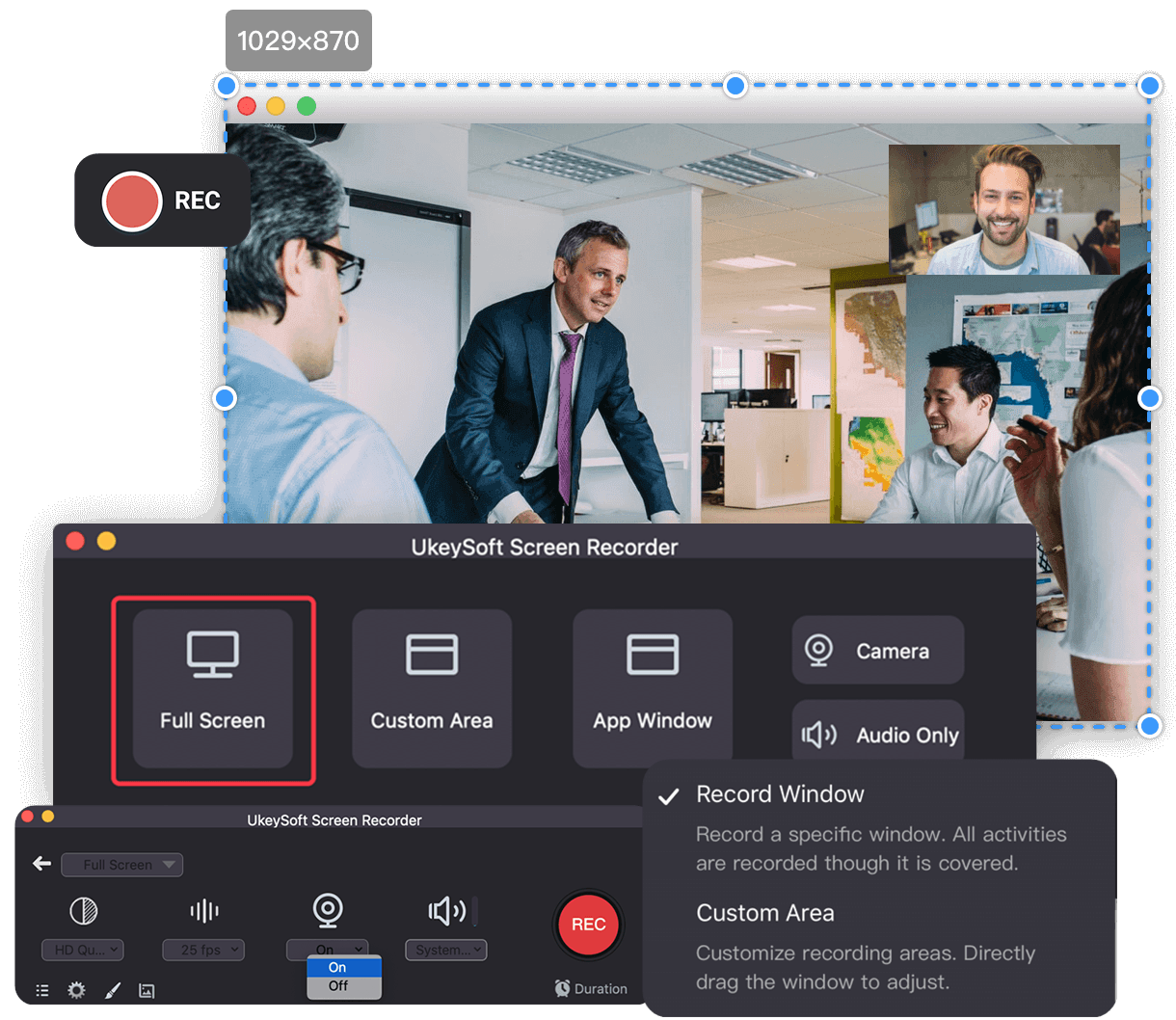
Task: Choose Off in the camera dropdown list
Action: [344, 986]
